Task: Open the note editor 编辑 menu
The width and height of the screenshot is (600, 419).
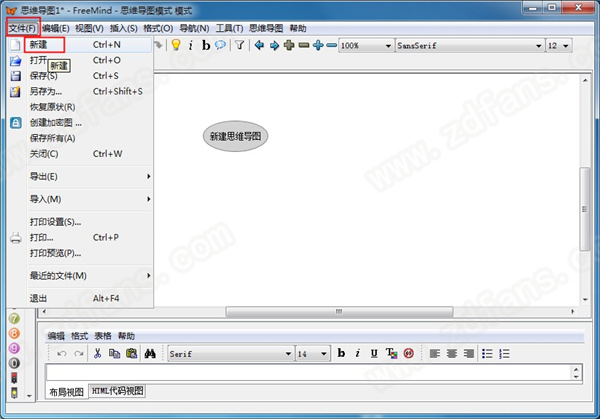Action: [x=56, y=336]
